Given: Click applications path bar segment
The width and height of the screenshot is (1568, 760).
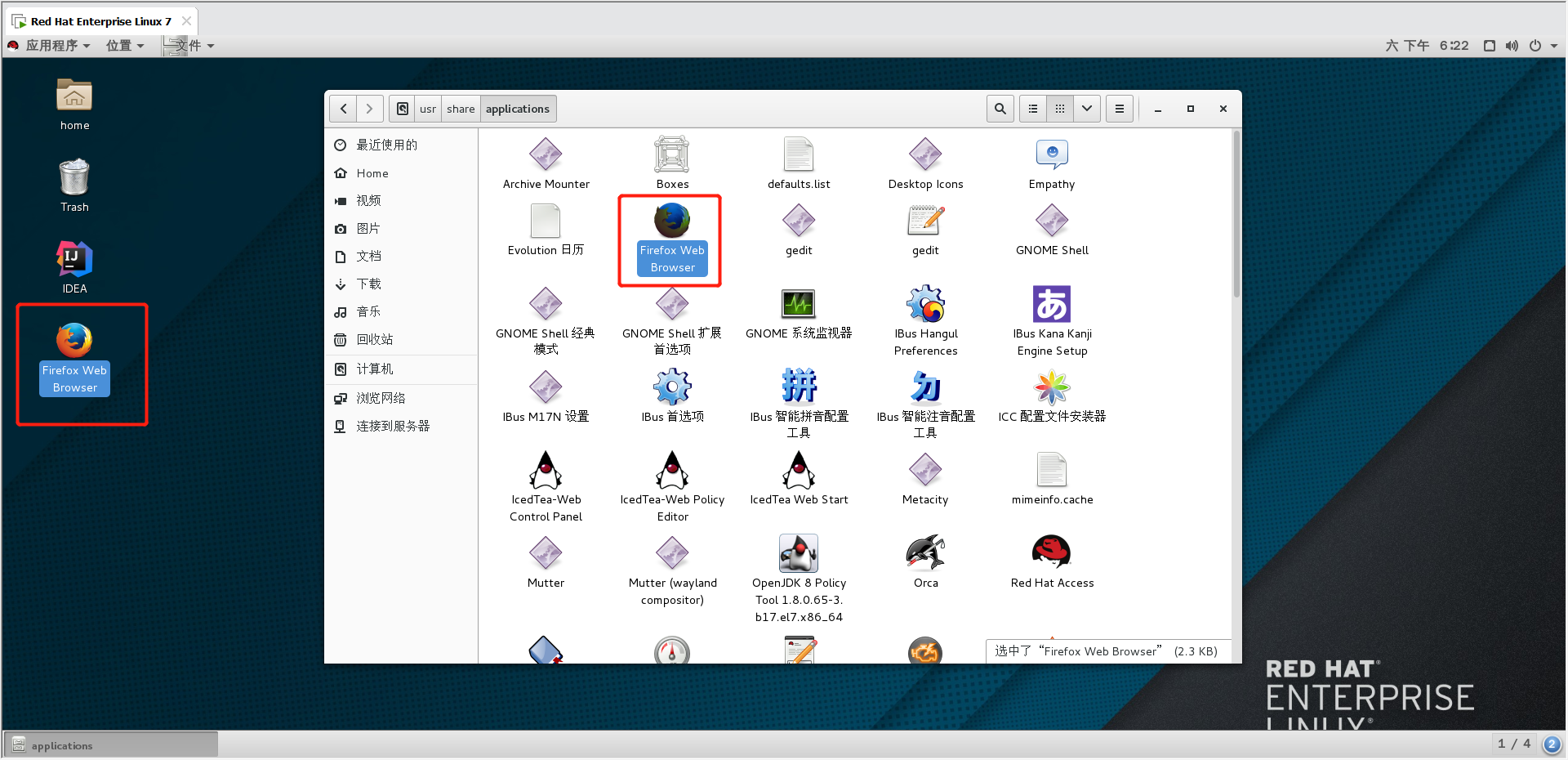Looking at the screenshot, I should (518, 109).
